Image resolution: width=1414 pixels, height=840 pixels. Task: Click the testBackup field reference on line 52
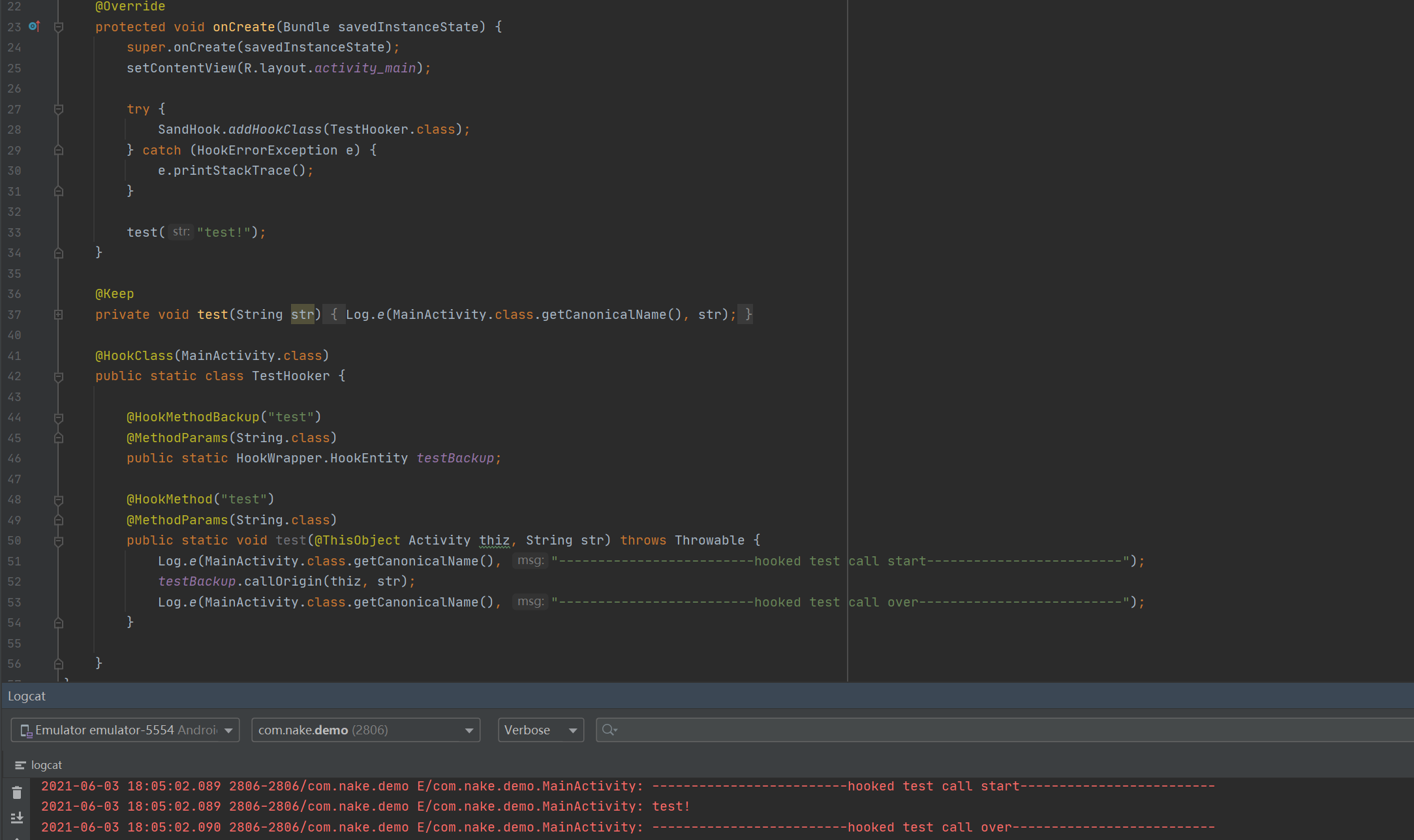coord(196,581)
